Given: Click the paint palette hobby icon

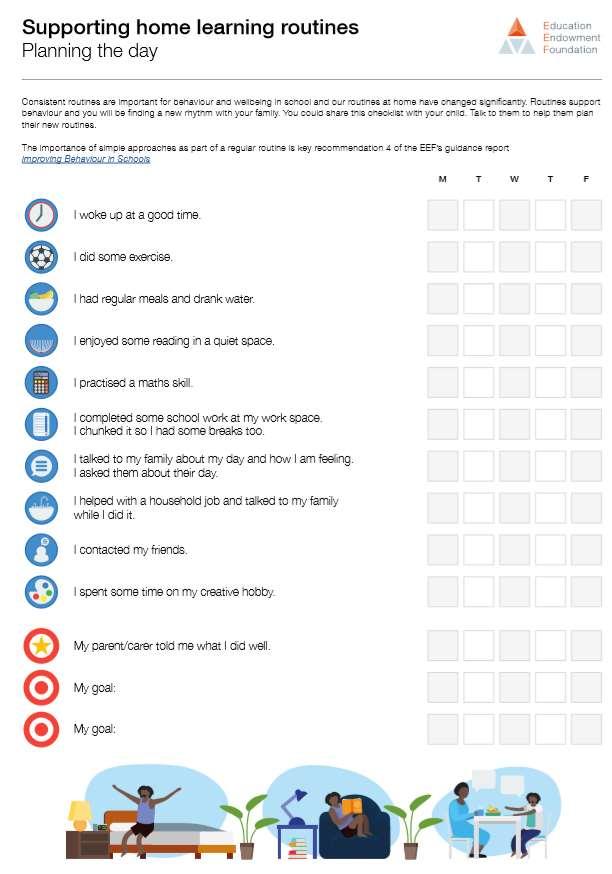Looking at the screenshot, I should [41, 591].
